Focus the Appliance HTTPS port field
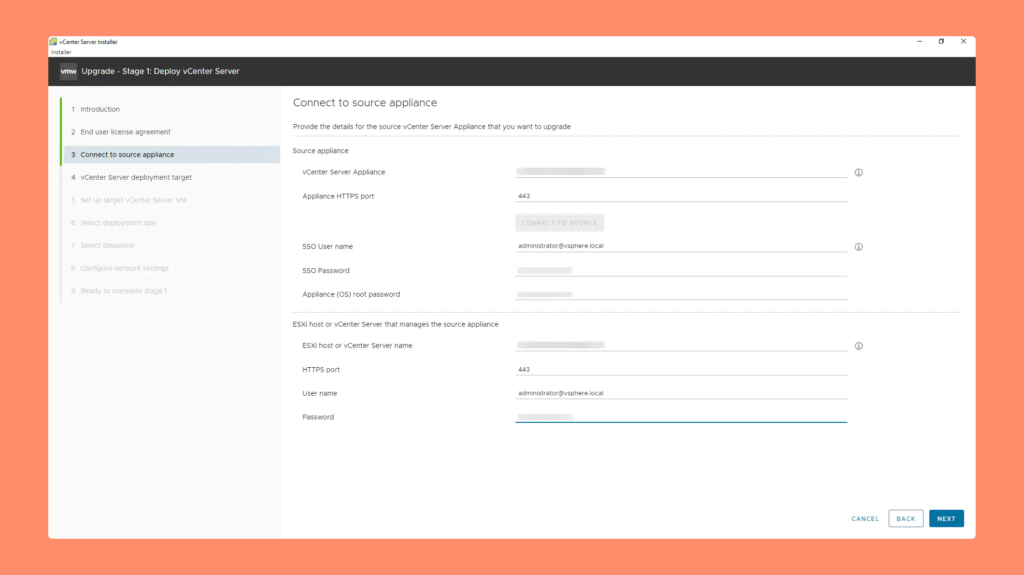This screenshot has width=1024, height=575. tap(680, 197)
